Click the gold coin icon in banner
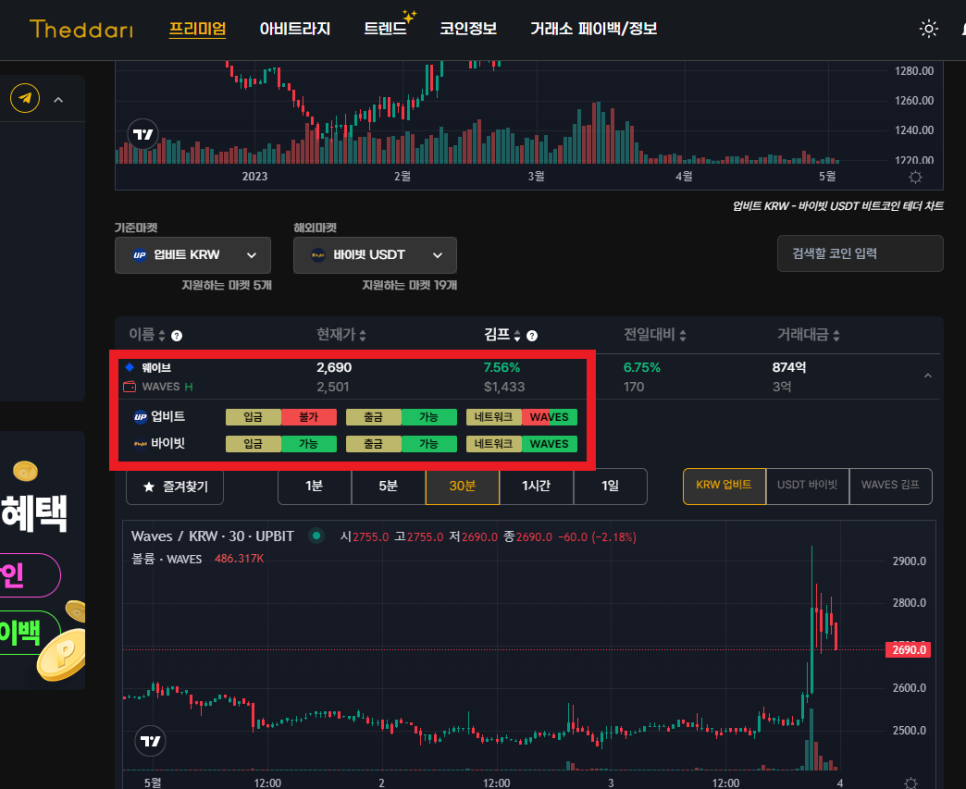This screenshot has height=789, width=966. [x=25, y=471]
